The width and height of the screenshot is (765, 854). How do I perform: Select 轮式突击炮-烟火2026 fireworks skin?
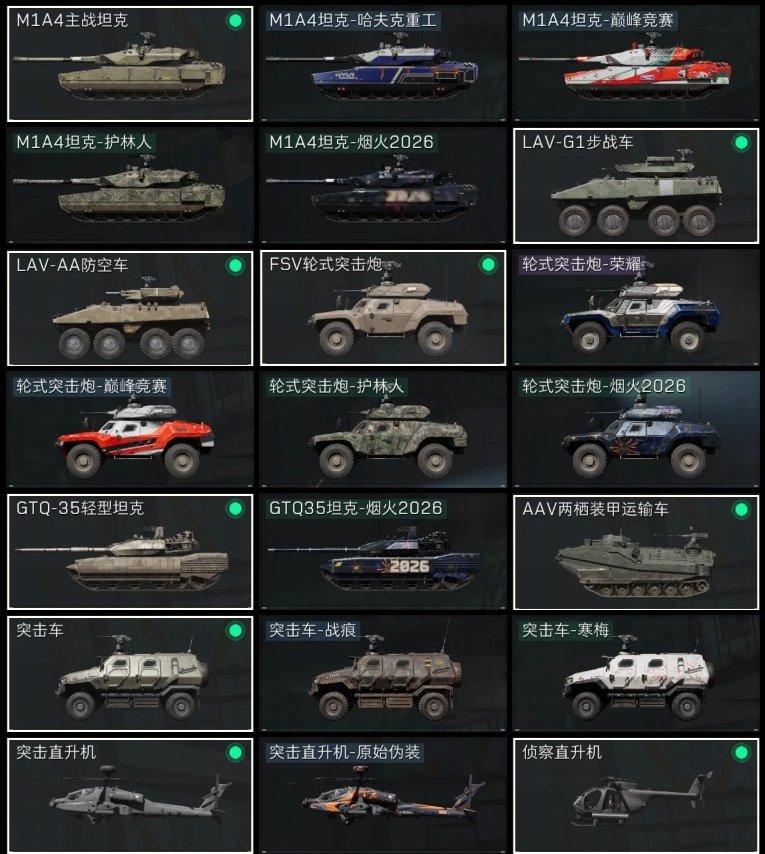tap(636, 430)
